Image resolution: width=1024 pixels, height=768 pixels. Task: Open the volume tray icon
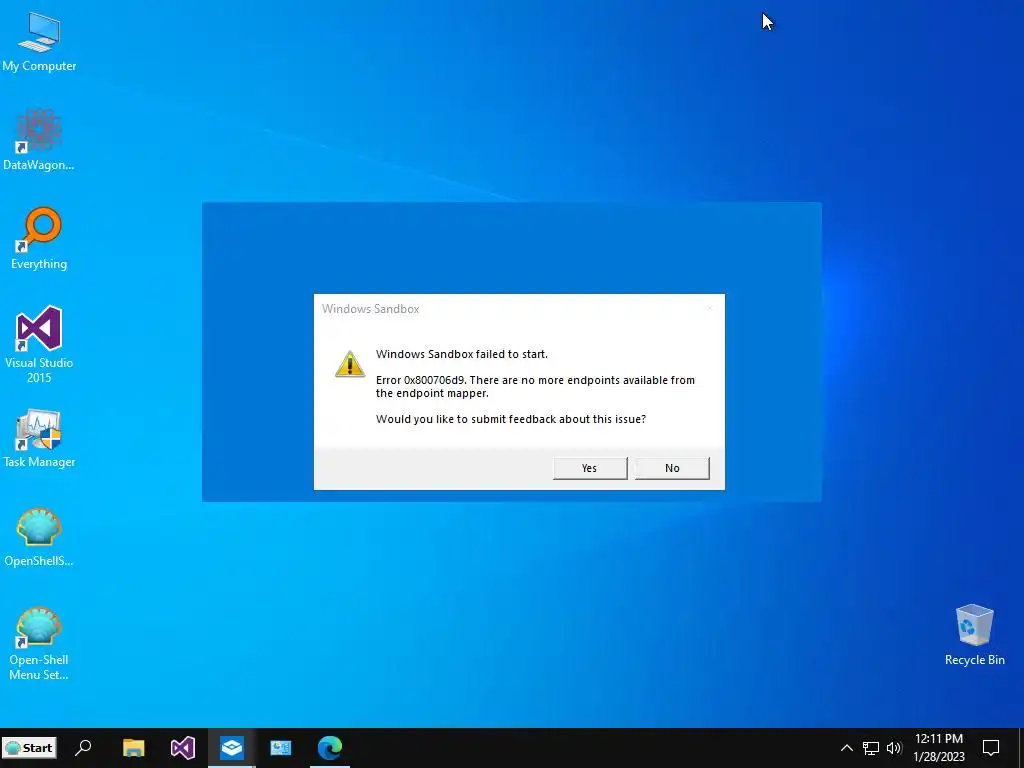pyautogui.click(x=893, y=748)
